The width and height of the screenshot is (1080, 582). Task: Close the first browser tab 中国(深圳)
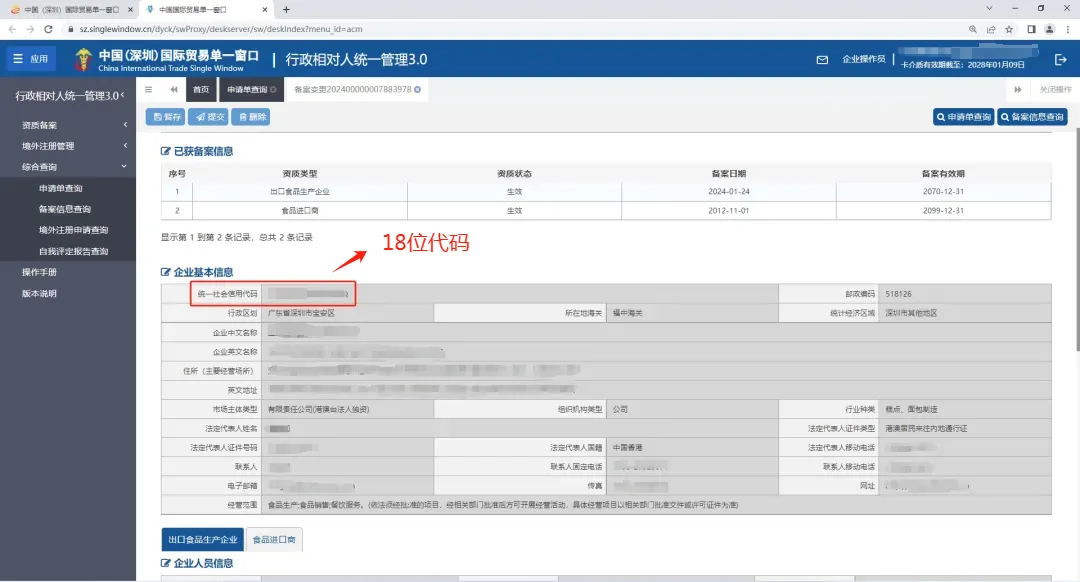(x=130, y=10)
